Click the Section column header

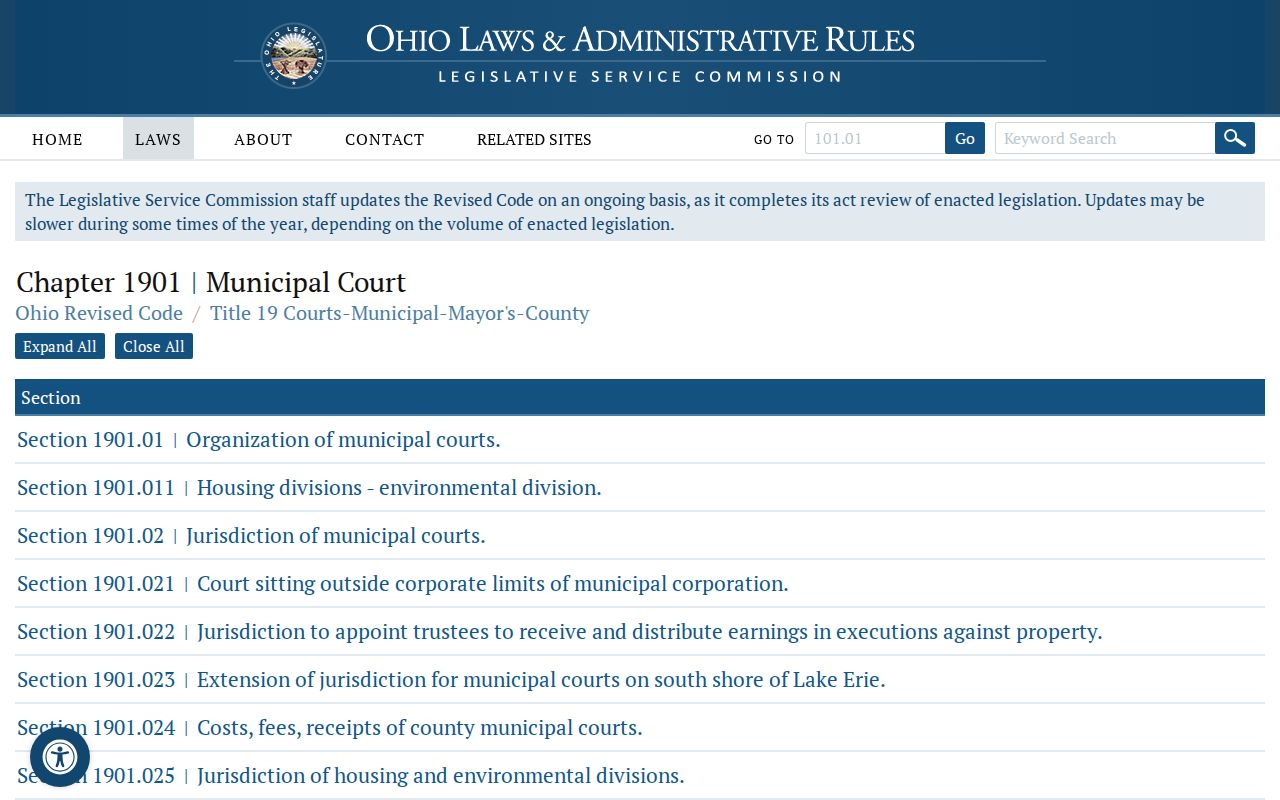[x=640, y=397]
